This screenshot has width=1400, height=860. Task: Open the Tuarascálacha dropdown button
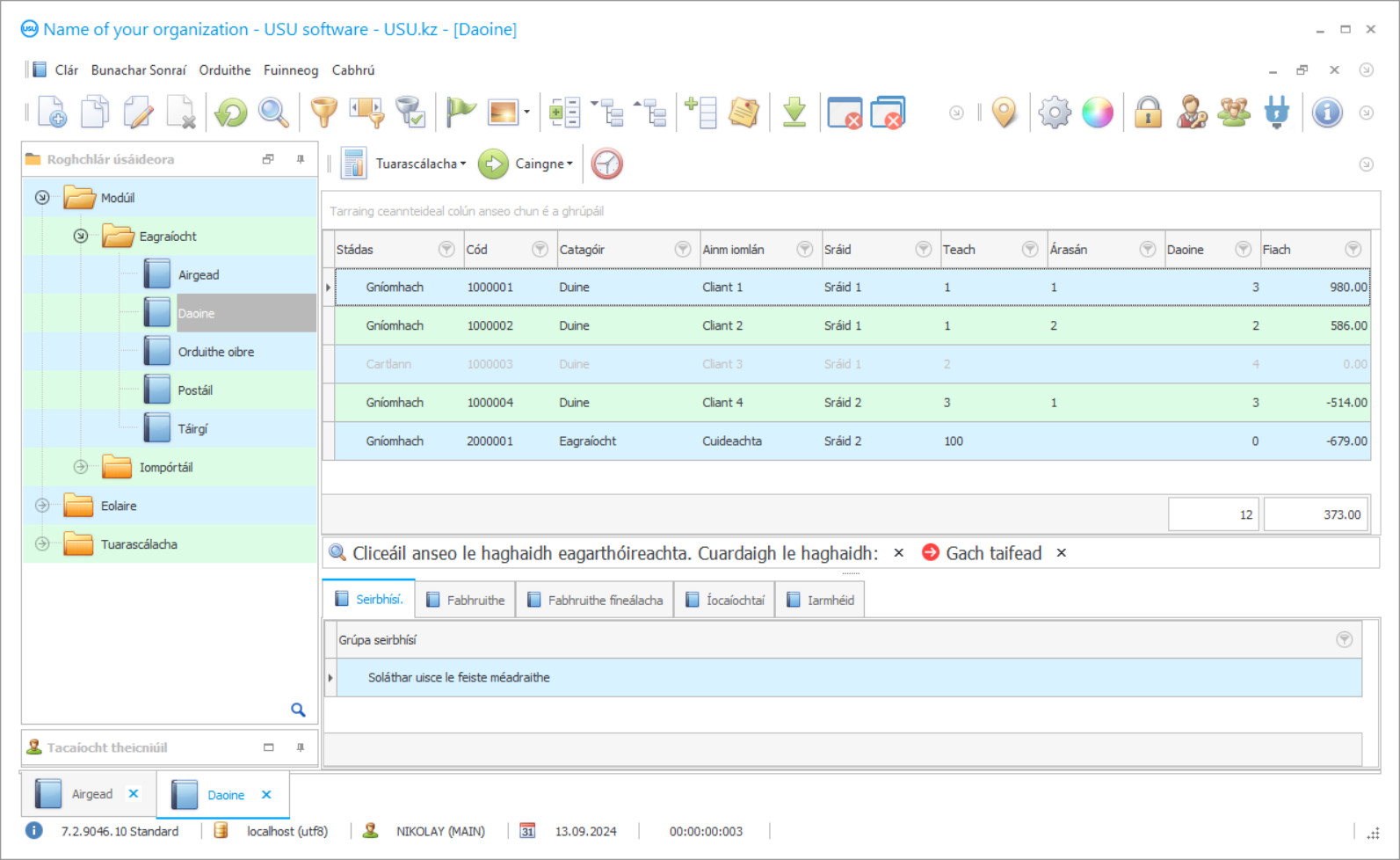tap(421, 164)
